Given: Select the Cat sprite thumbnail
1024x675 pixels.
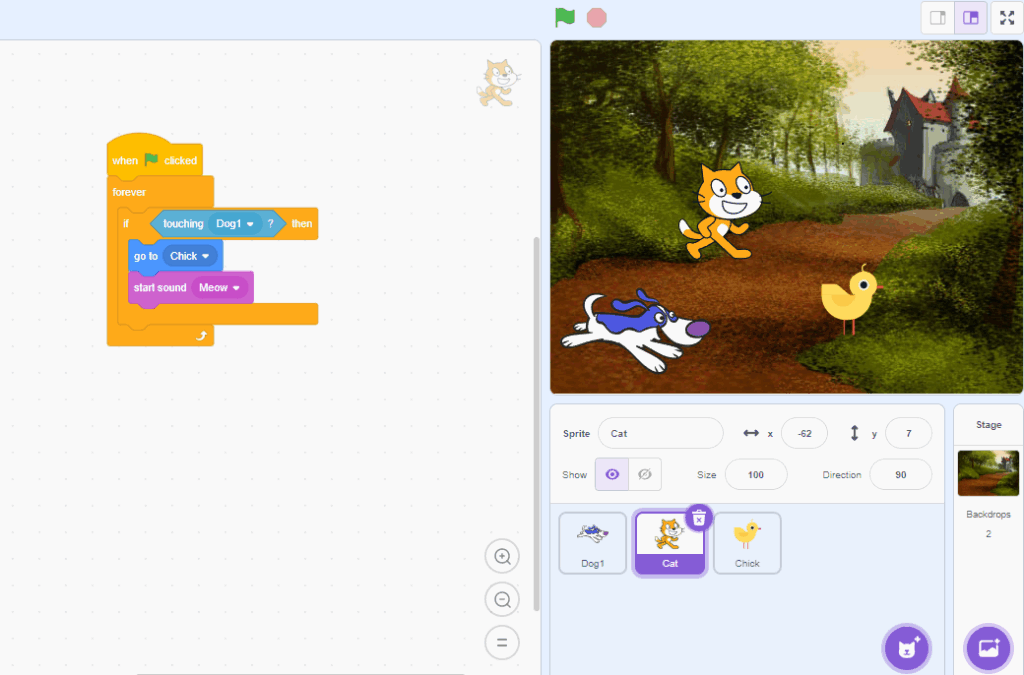Looking at the screenshot, I should (669, 543).
